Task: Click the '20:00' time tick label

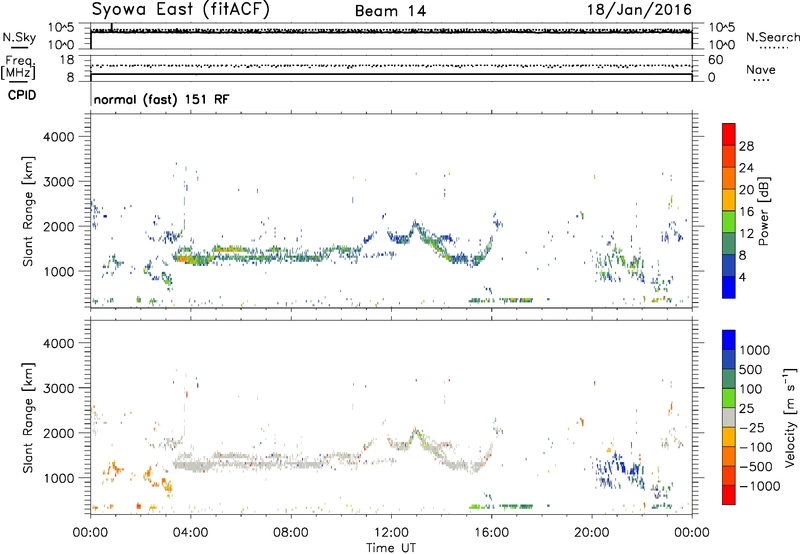Action: (591, 533)
